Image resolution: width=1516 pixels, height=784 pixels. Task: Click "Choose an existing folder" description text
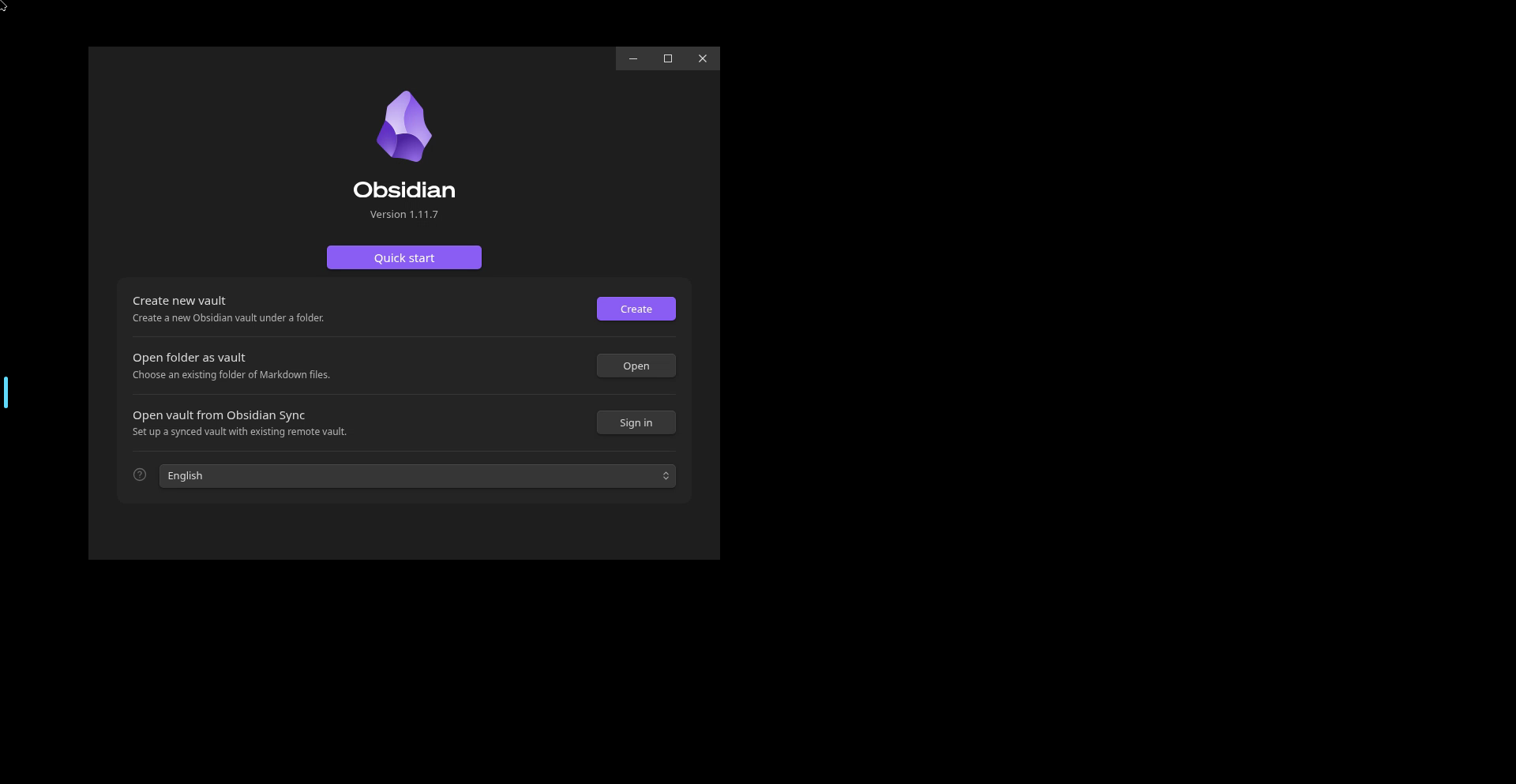point(231,374)
